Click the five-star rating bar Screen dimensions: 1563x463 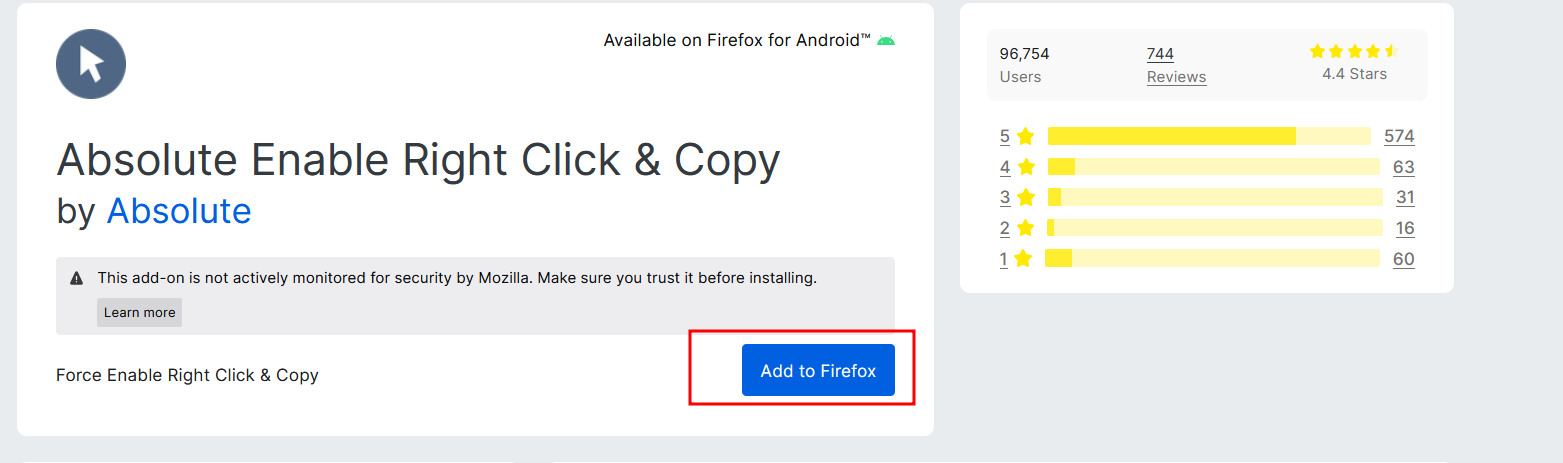point(1209,136)
